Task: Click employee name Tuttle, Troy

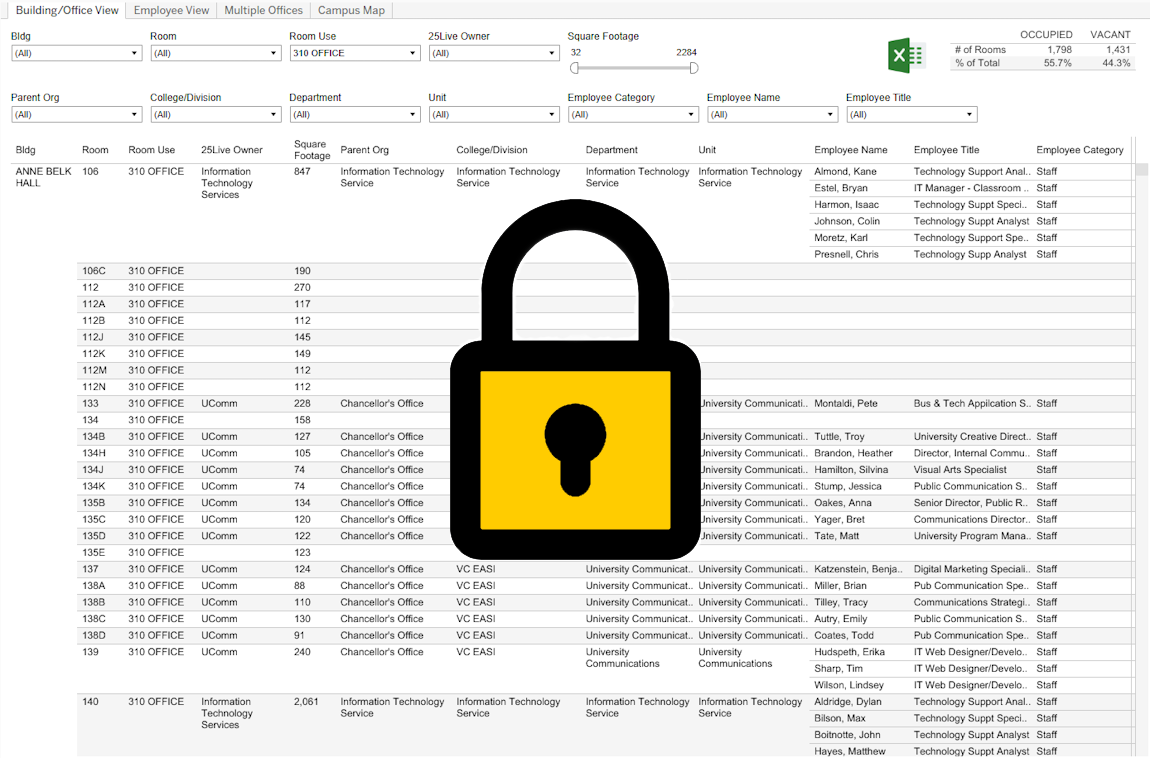Action: coord(839,436)
